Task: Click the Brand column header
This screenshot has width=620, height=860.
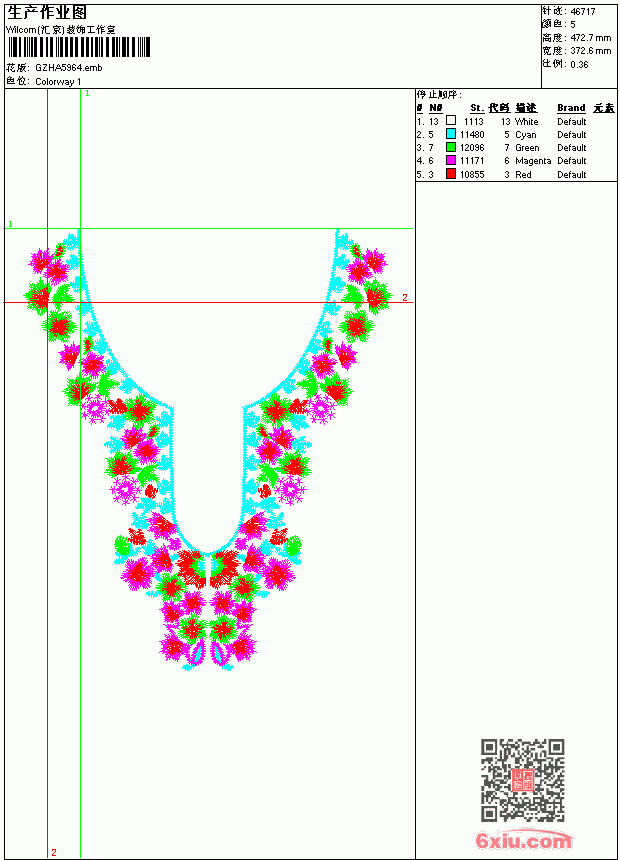Action: point(571,108)
